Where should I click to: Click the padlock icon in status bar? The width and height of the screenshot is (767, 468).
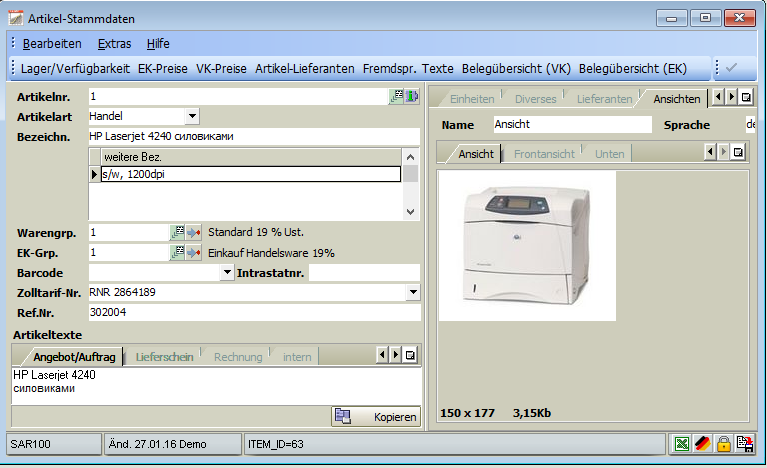coord(723,444)
